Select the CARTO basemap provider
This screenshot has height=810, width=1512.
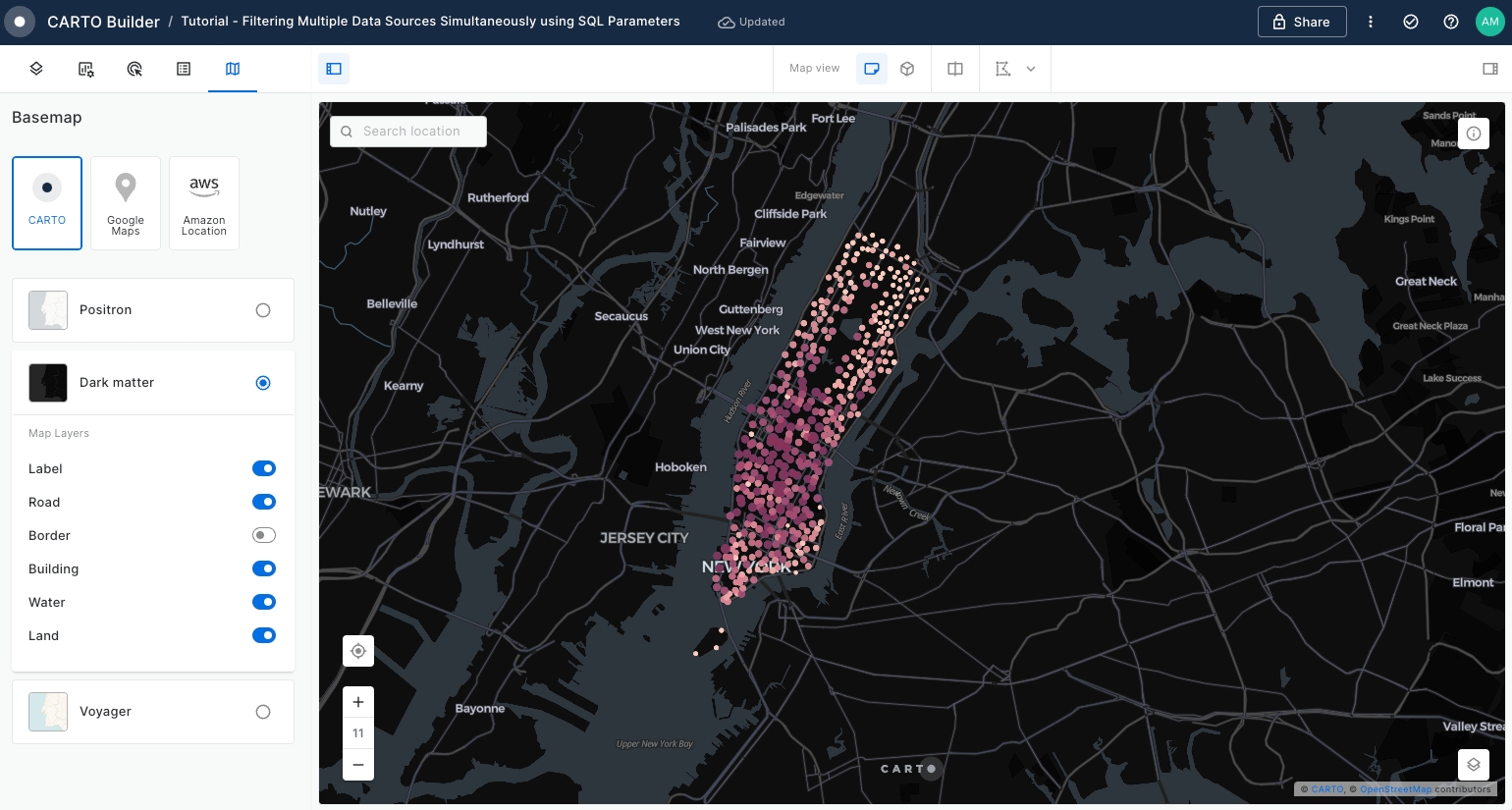47,203
